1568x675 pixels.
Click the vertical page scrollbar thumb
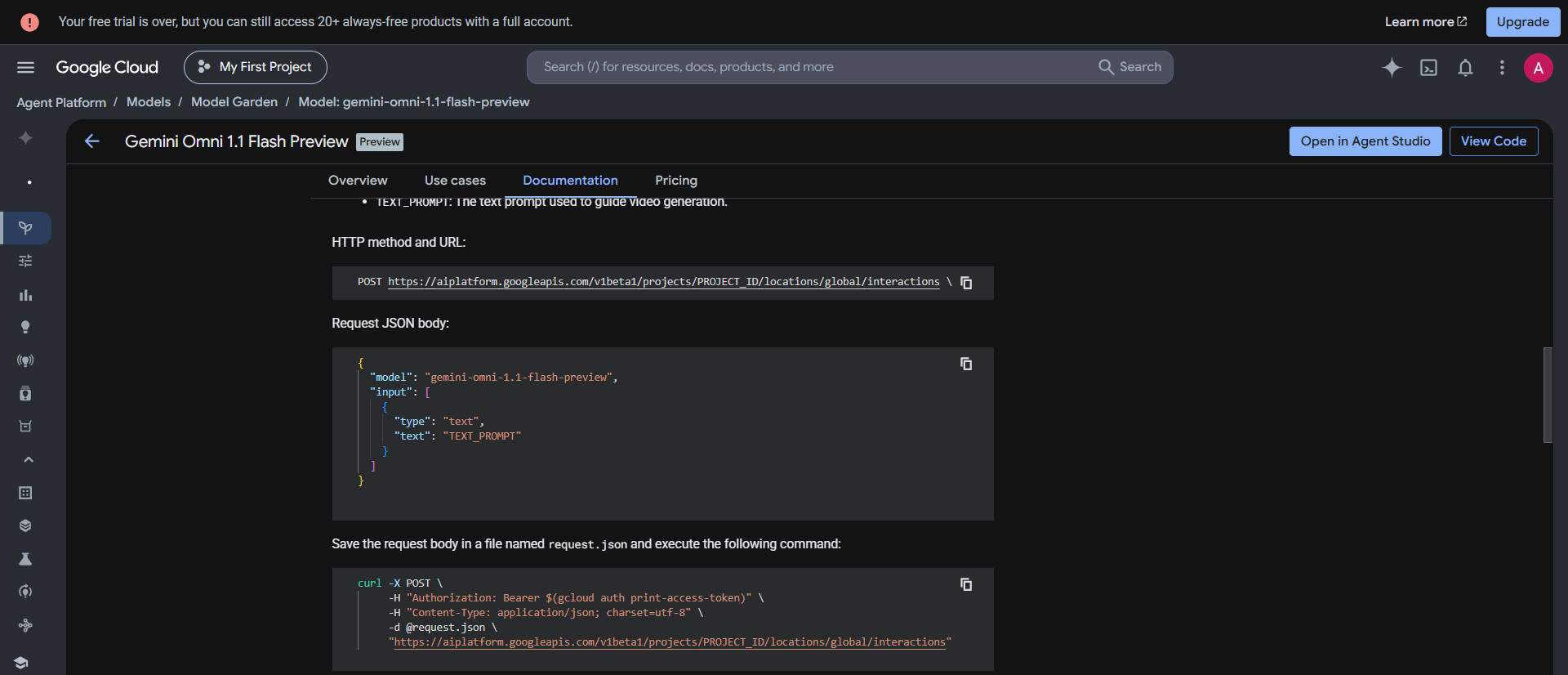1547,396
